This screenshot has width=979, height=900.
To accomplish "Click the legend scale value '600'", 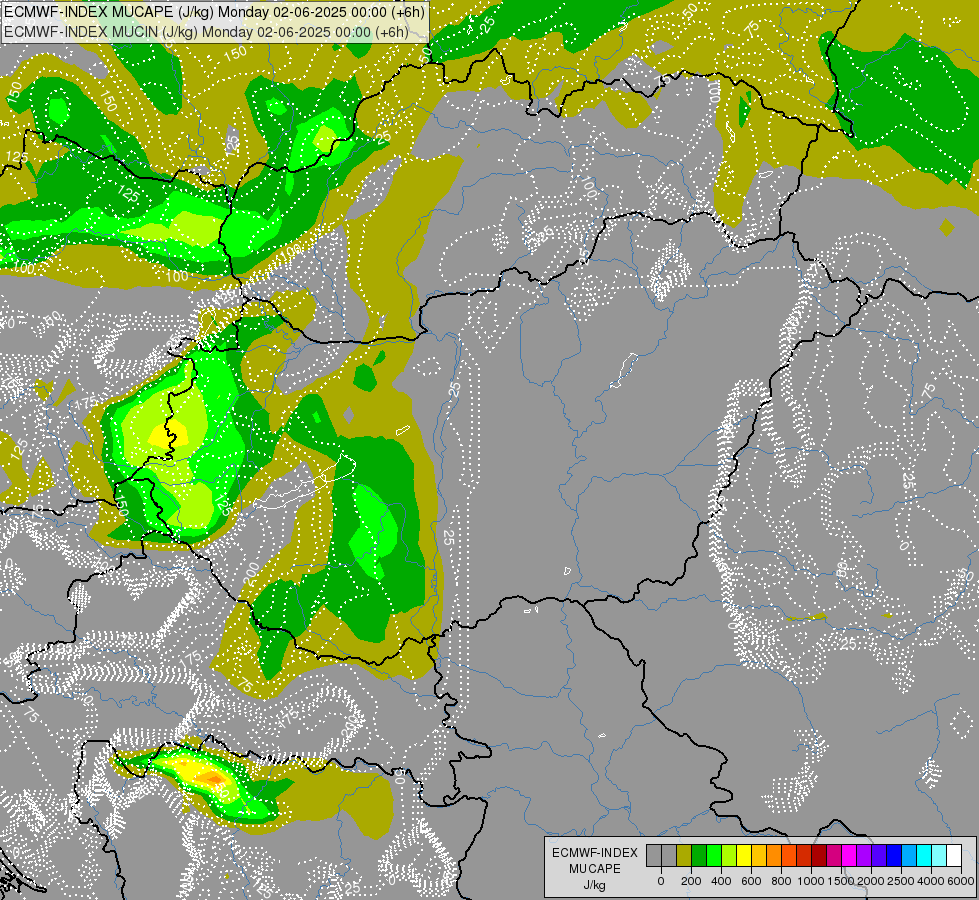I will (751, 881).
